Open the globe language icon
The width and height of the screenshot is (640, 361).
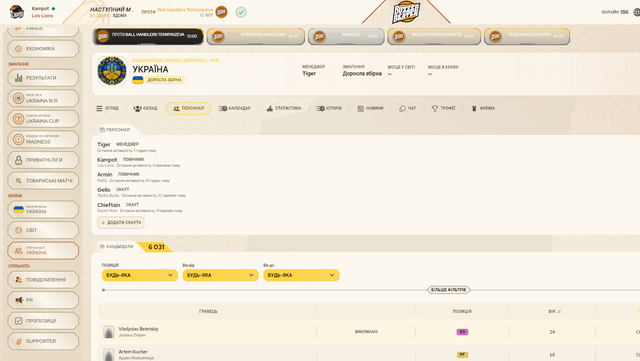pyautogui.click(x=636, y=12)
